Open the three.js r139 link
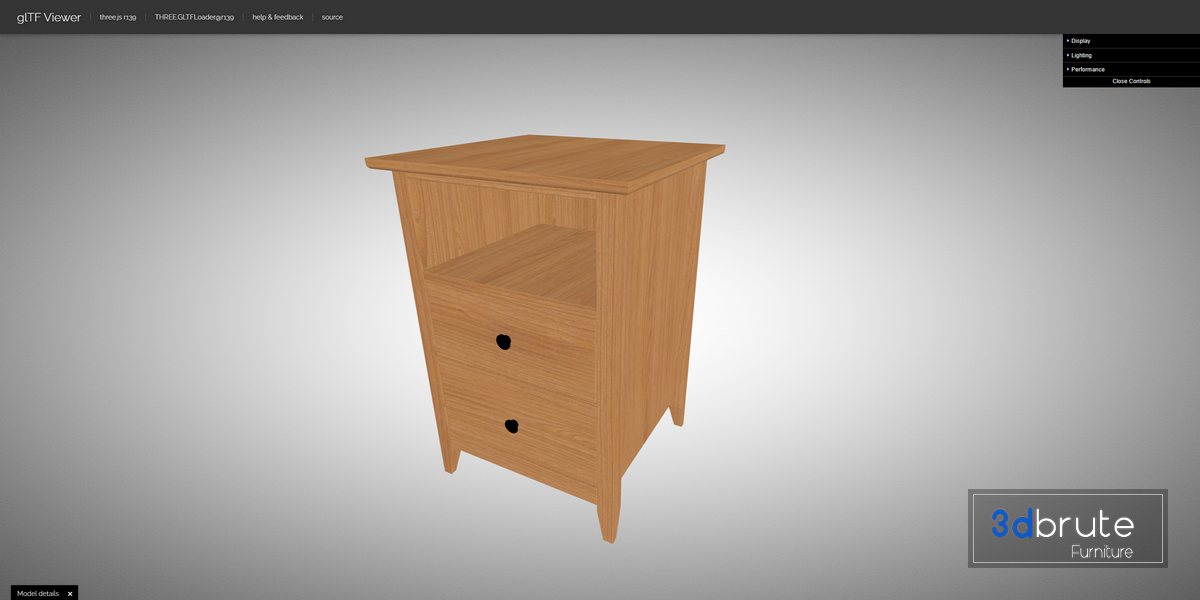The width and height of the screenshot is (1200, 600). (117, 17)
